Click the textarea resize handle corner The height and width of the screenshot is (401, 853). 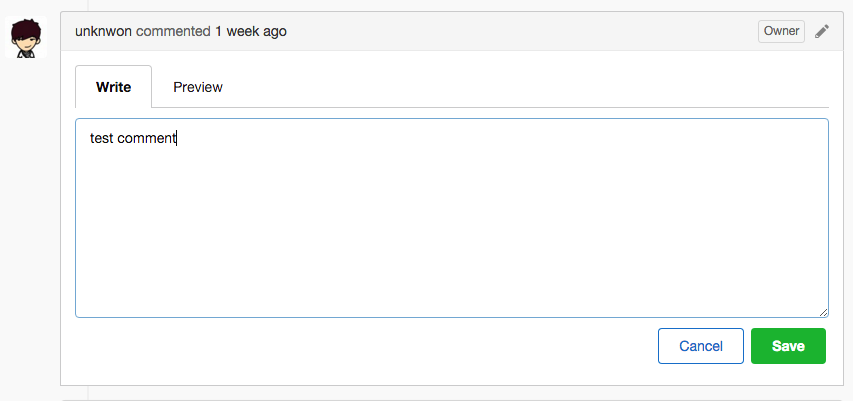tap(823, 312)
